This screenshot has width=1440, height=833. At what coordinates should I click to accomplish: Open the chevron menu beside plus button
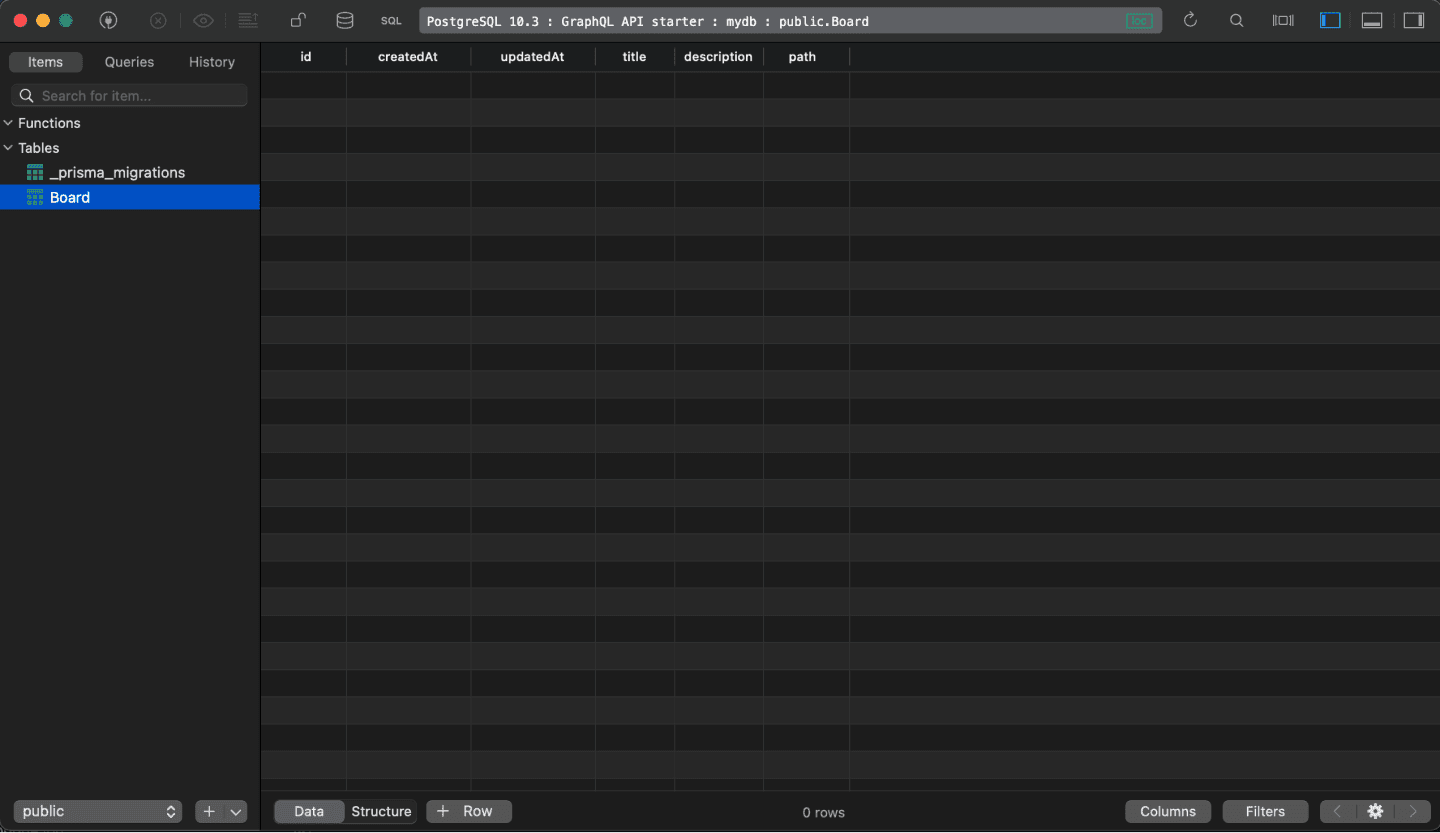[x=236, y=812]
